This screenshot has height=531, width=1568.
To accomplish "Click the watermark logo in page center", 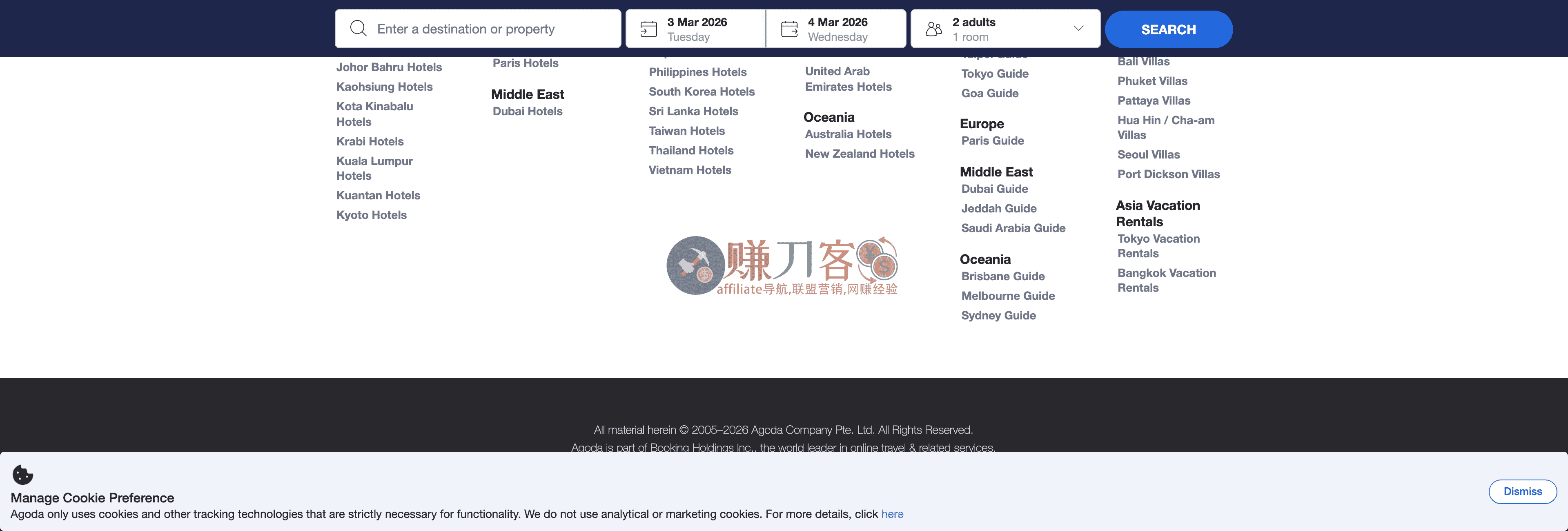I will point(782,266).
